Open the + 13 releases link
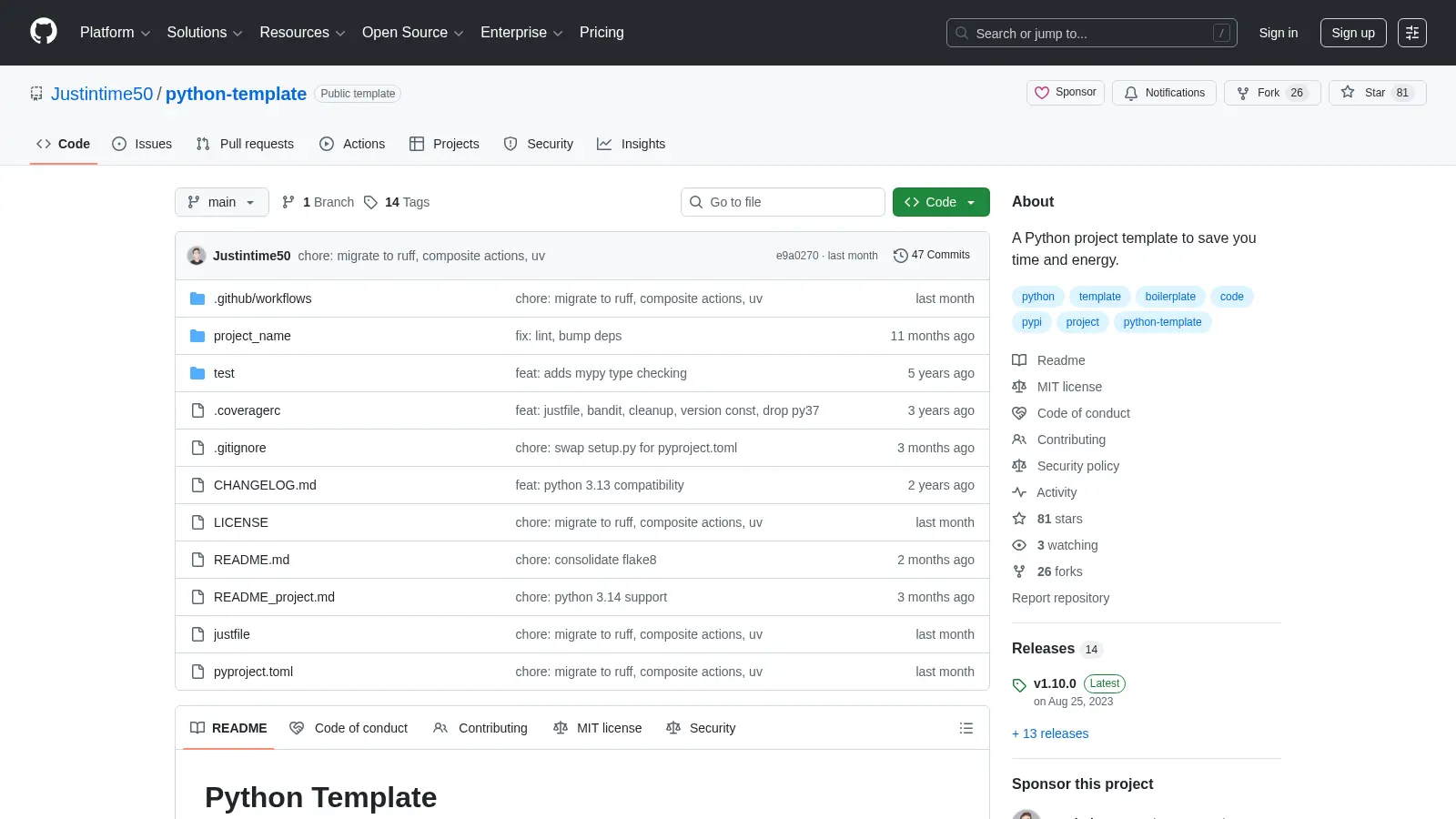Image resolution: width=1456 pixels, height=819 pixels. (x=1050, y=733)
